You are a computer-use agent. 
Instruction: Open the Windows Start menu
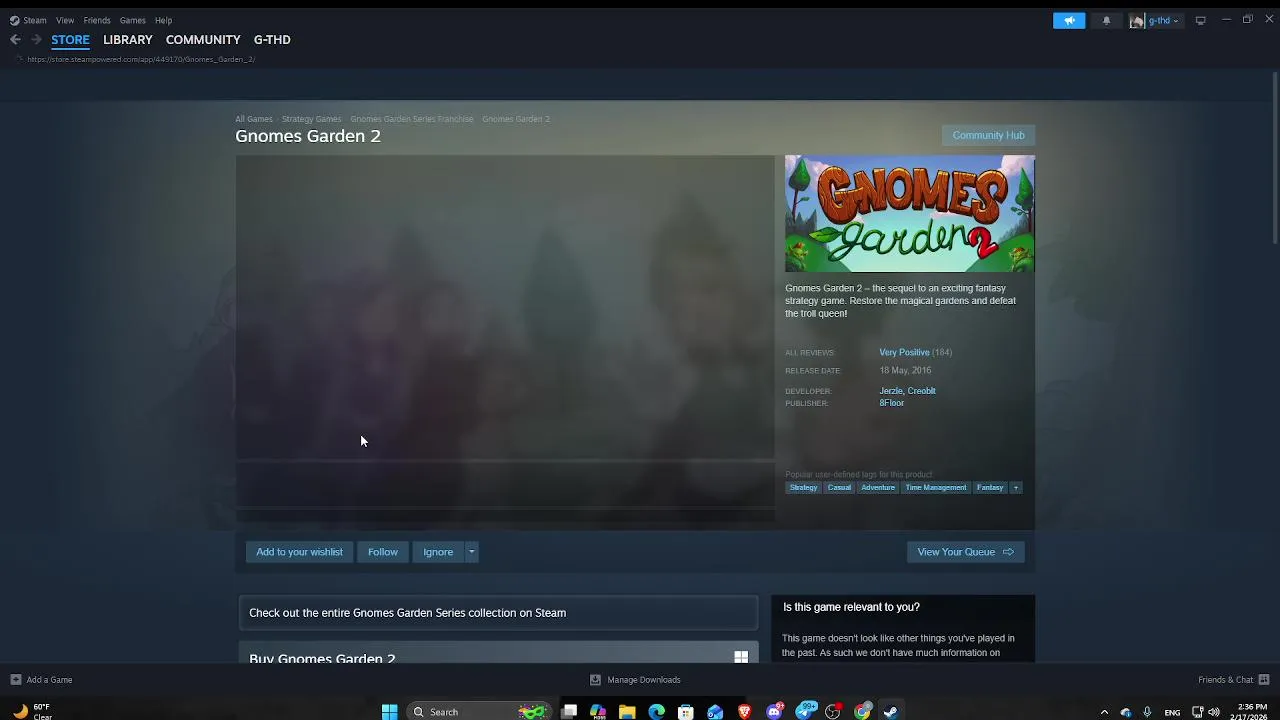pyautogui.click(x=389, y=712)
